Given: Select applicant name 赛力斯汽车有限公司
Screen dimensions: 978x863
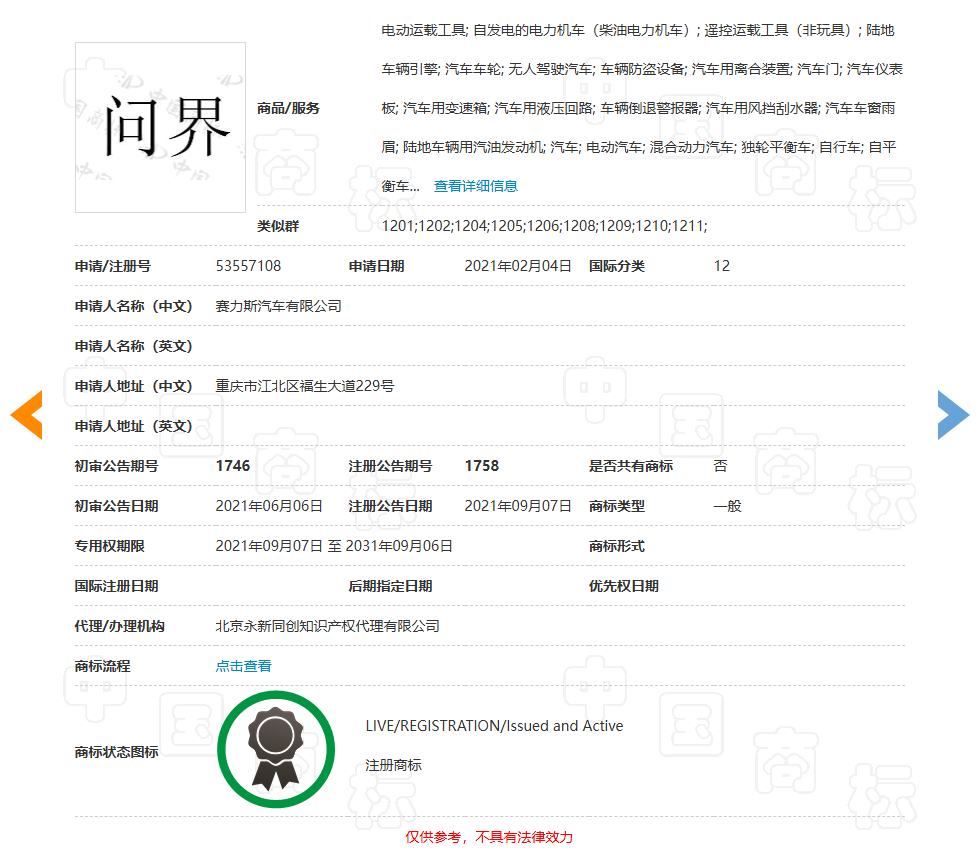Looking at the screenshot, I should (x=278, y=306).
